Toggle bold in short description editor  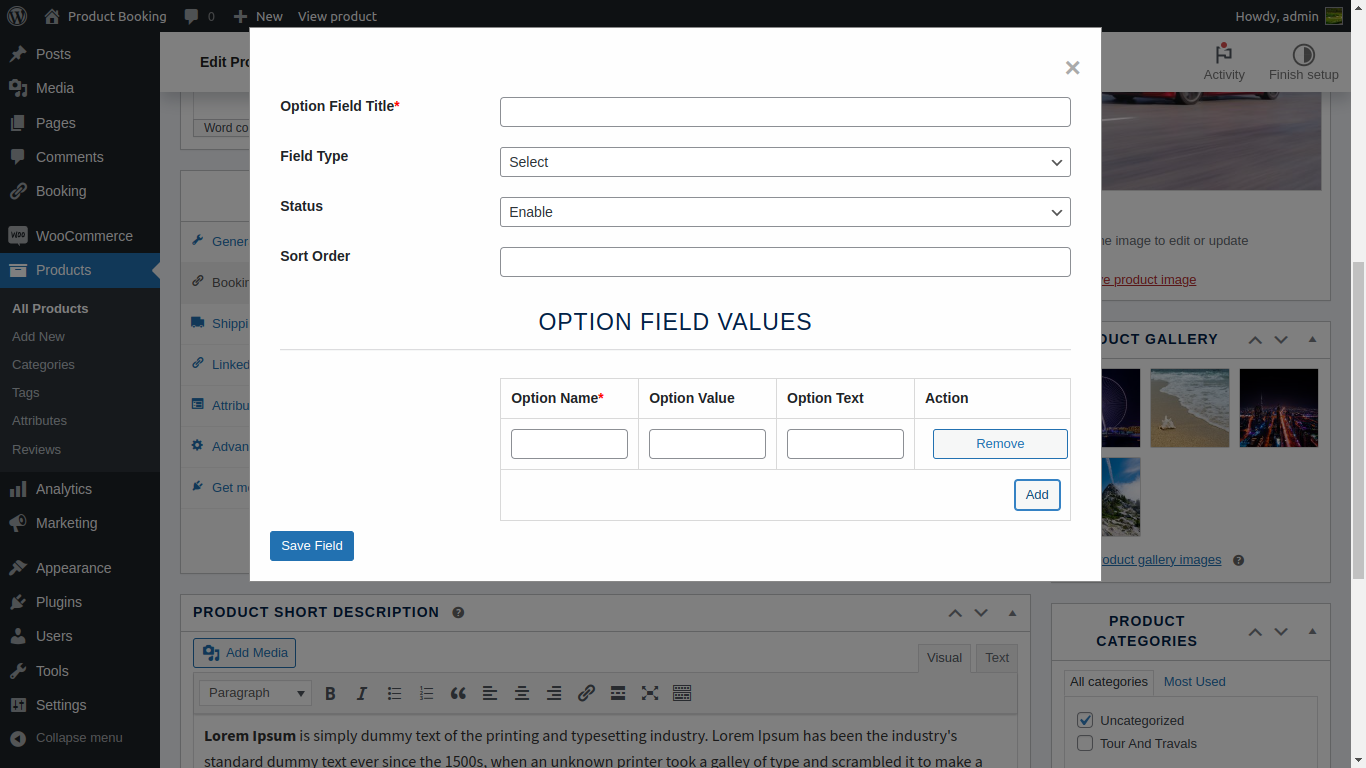pyautogui.click(x=330, y=693)
